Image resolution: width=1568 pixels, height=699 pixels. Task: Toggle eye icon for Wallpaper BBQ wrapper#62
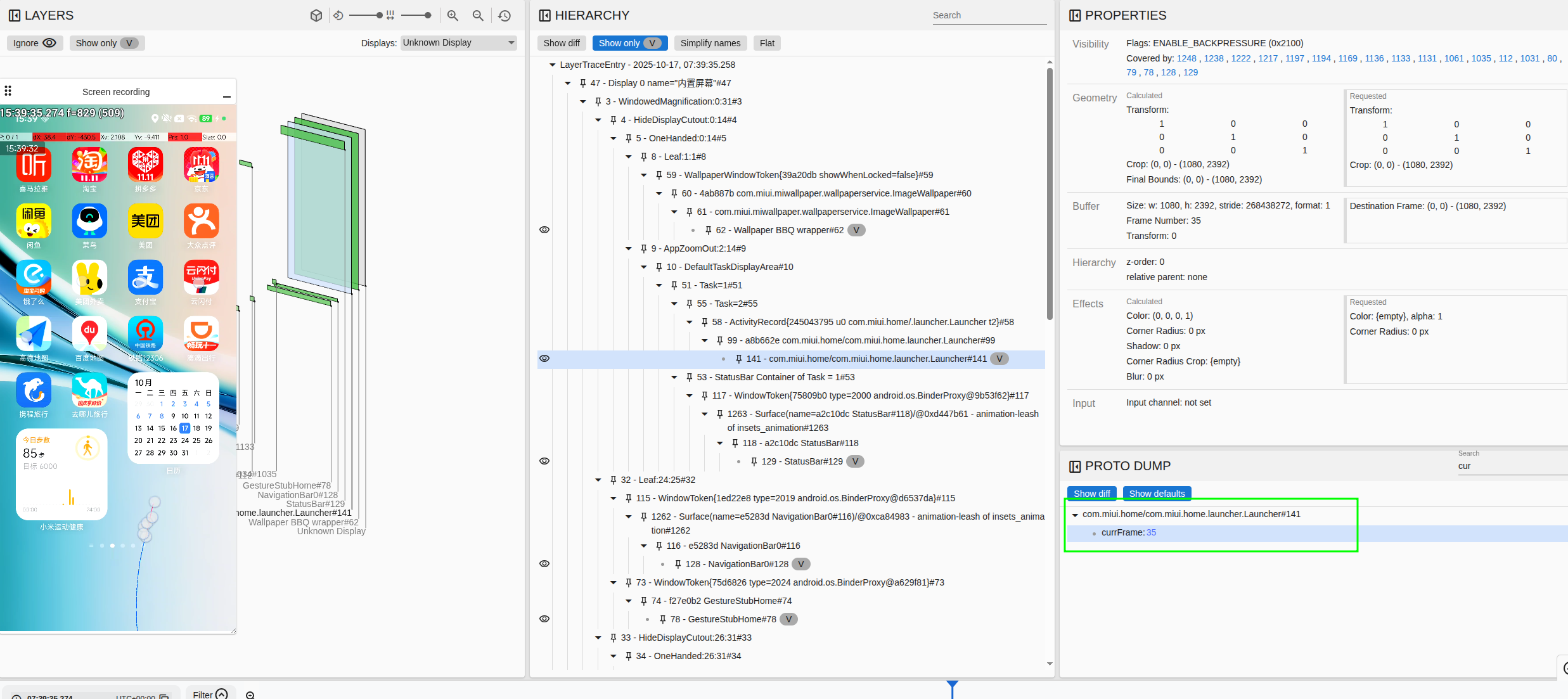tap(544, 230)
